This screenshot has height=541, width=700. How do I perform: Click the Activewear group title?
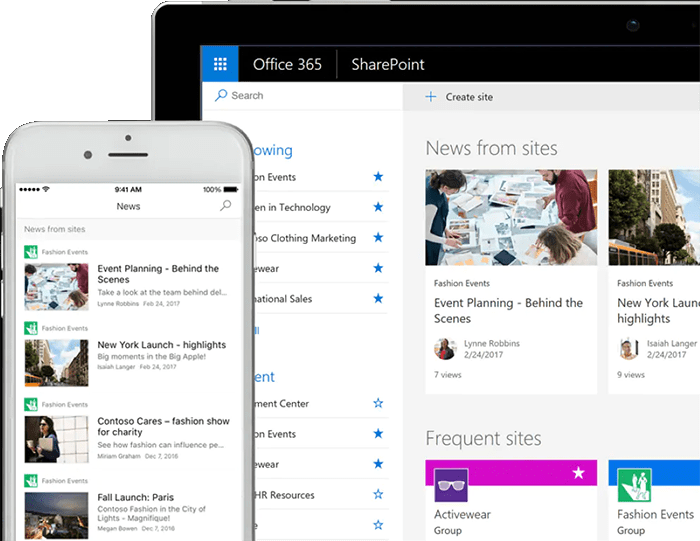pos(462,515)
